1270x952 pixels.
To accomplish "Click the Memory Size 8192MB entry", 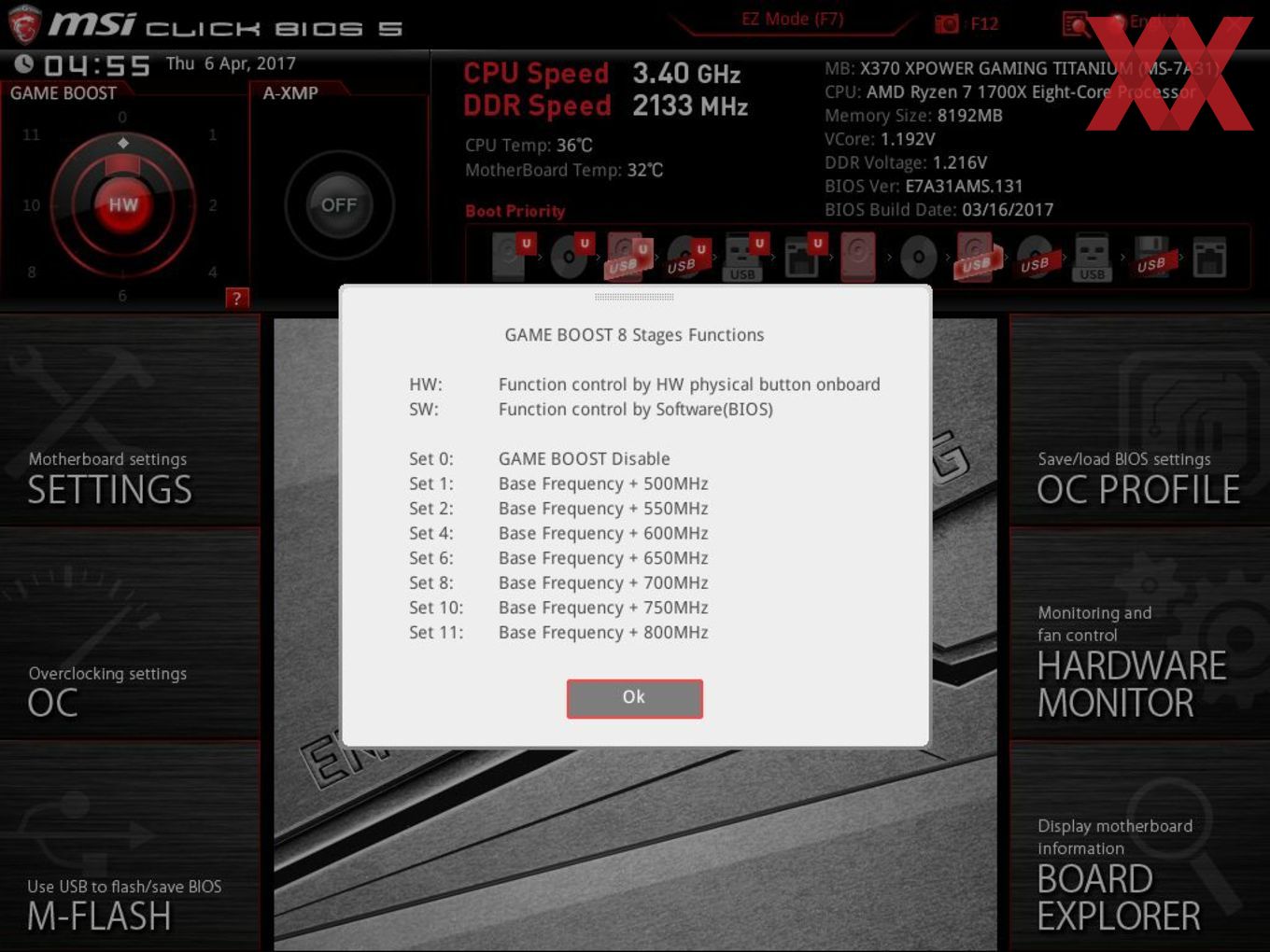I will pos(913,116).
